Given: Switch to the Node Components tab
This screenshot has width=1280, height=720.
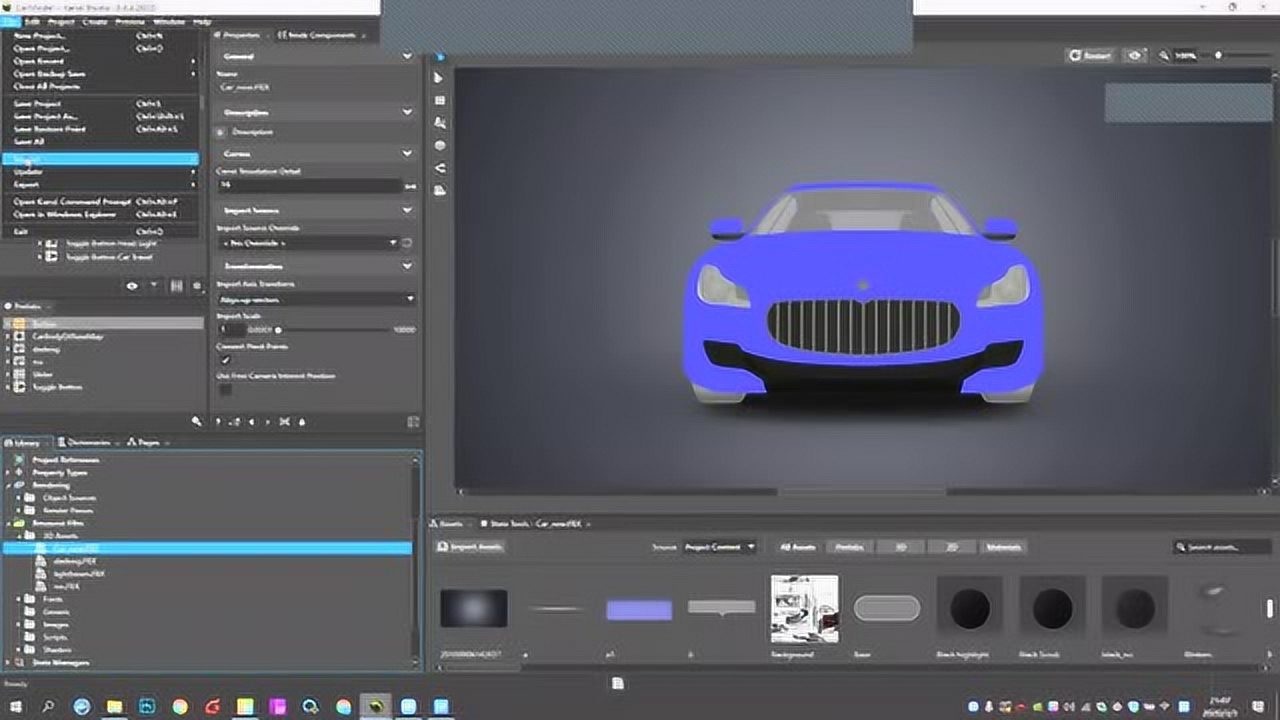Looking at the screenshot, I should (322, 34).
